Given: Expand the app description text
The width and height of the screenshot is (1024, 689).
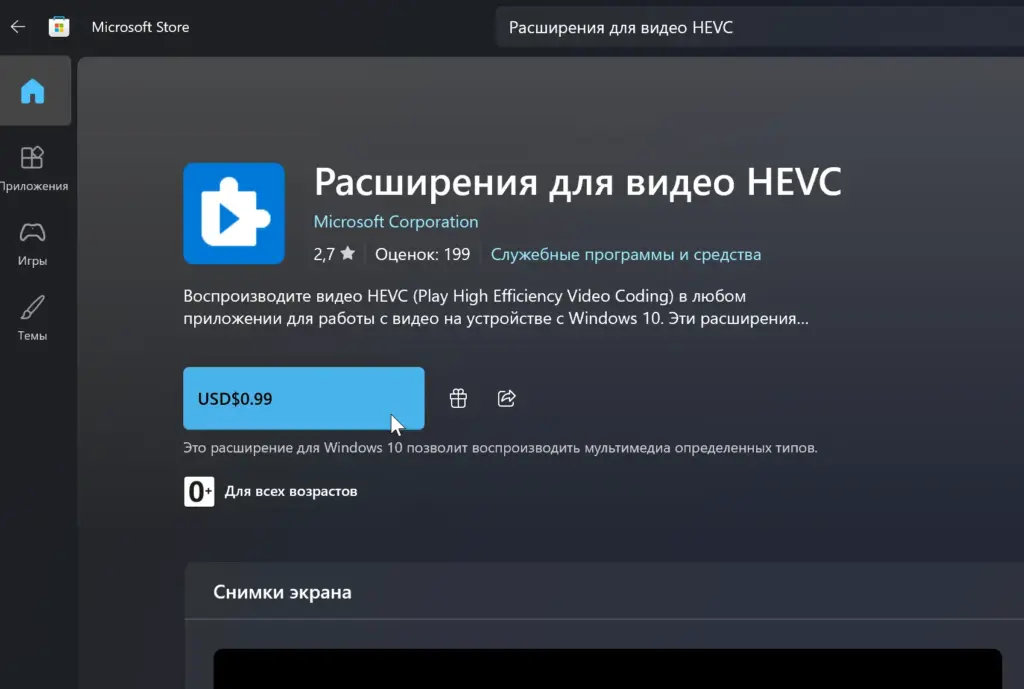Looking at the screenshot, I should (x=496, y=307).
